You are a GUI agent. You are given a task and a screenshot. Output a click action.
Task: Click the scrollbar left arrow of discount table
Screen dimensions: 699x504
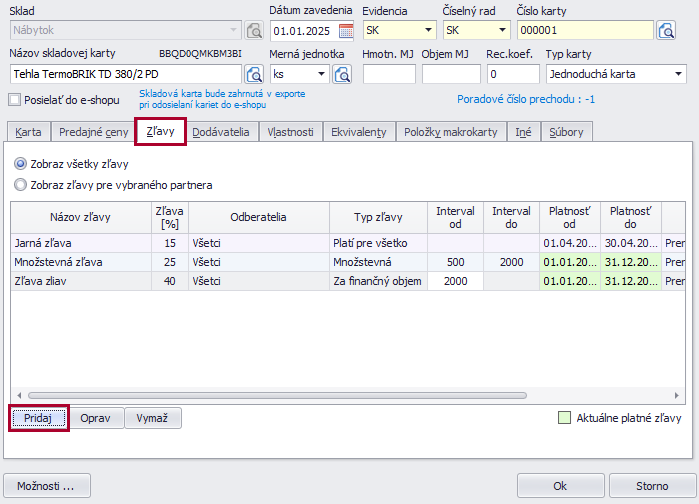(x=19, y=395)
